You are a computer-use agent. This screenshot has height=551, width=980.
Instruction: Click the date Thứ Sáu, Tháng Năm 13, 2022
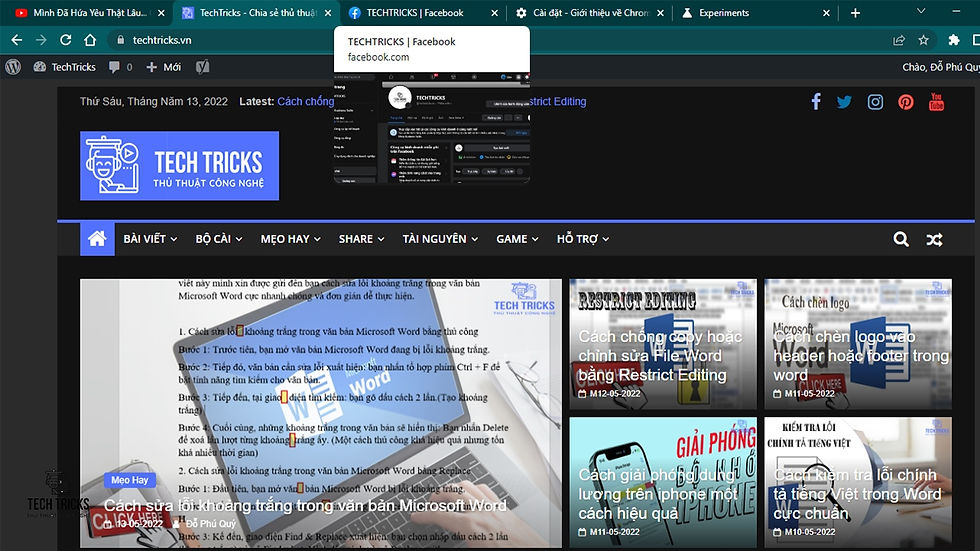(154, 101)
